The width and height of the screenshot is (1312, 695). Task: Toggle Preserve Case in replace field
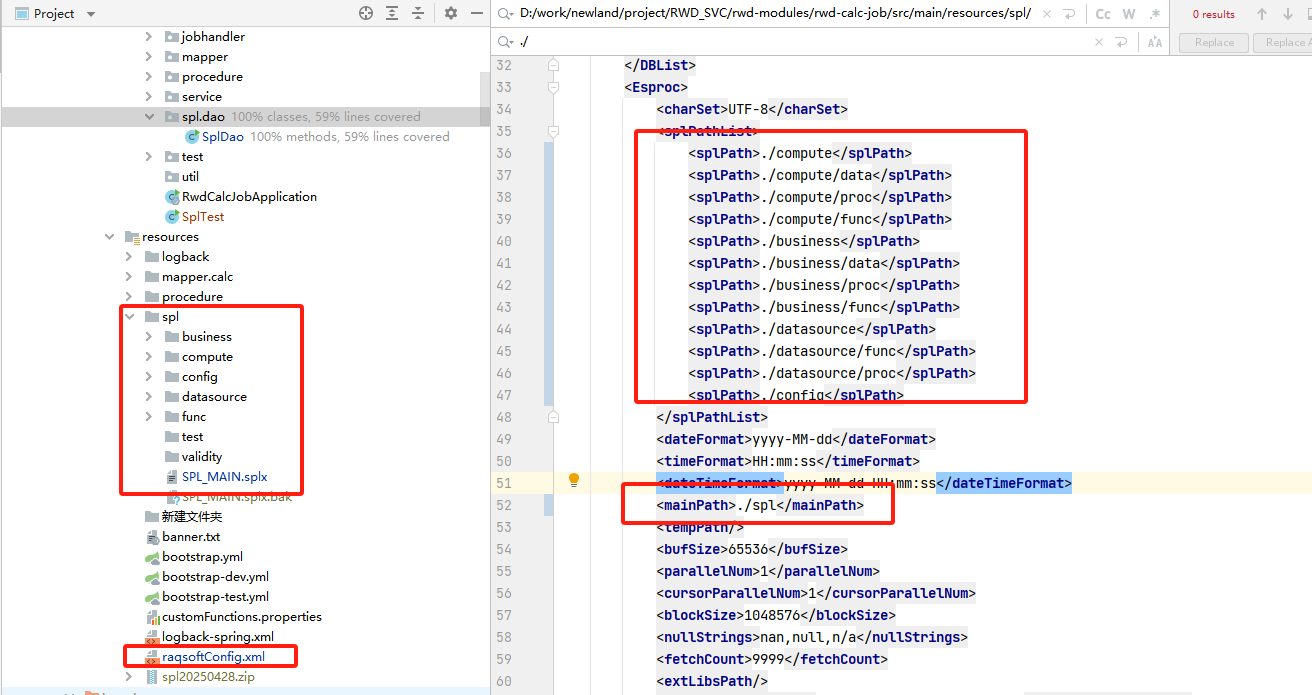tap(1154, 42)
